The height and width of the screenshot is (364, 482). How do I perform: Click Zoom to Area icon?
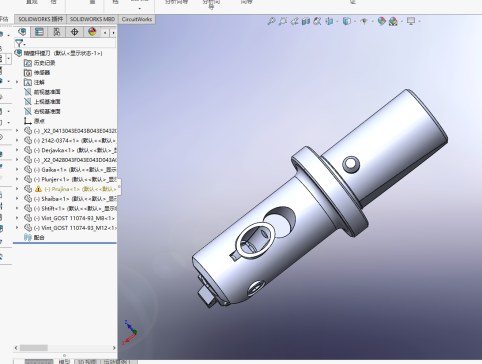283,21
